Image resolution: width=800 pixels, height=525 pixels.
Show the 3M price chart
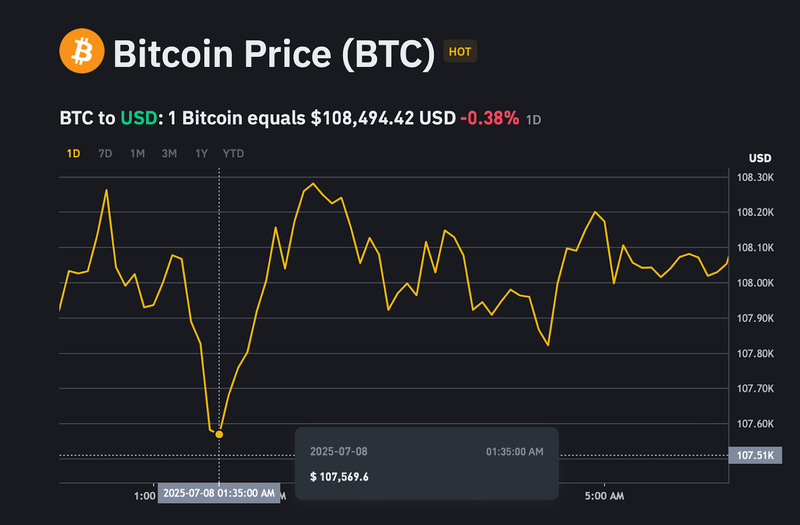(169, 153)
